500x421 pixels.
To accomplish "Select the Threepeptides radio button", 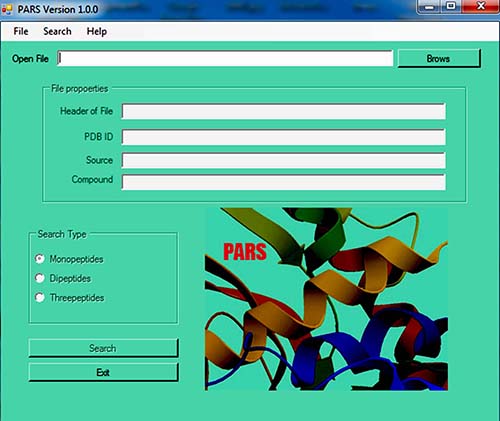I will point(40,297).
